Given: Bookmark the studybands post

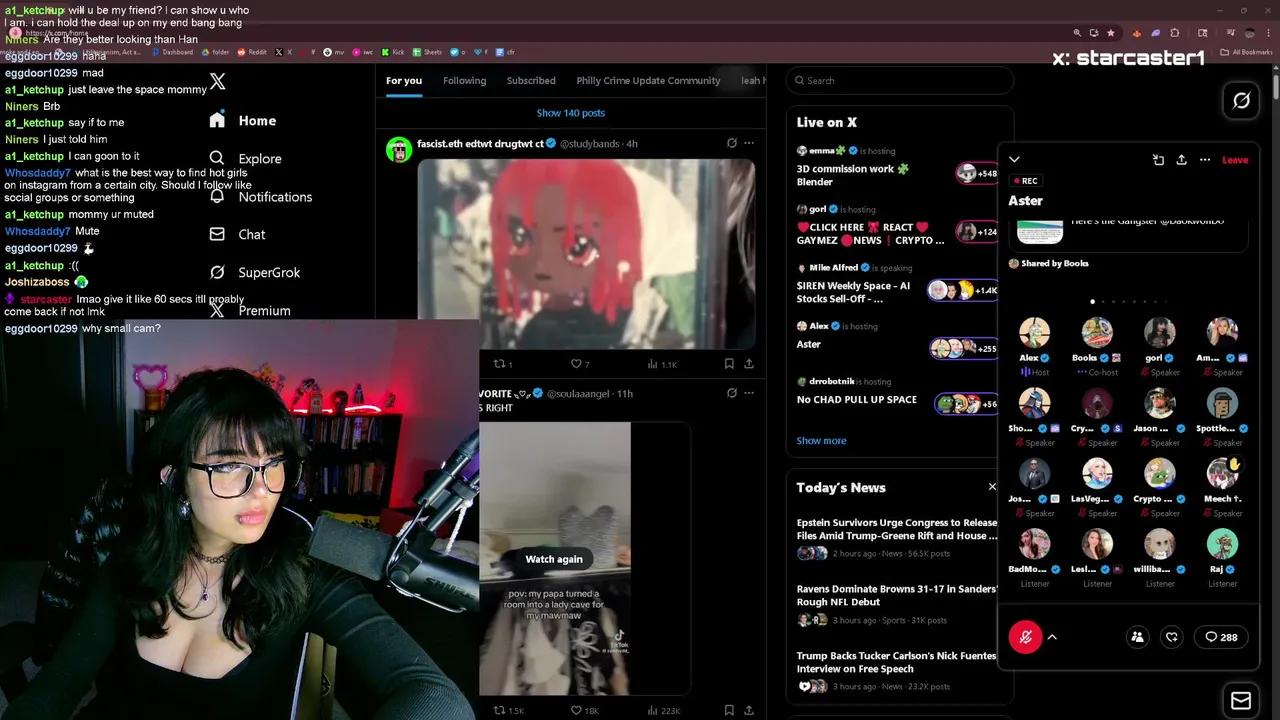Looking at the screenshot, I should (729, 364).
